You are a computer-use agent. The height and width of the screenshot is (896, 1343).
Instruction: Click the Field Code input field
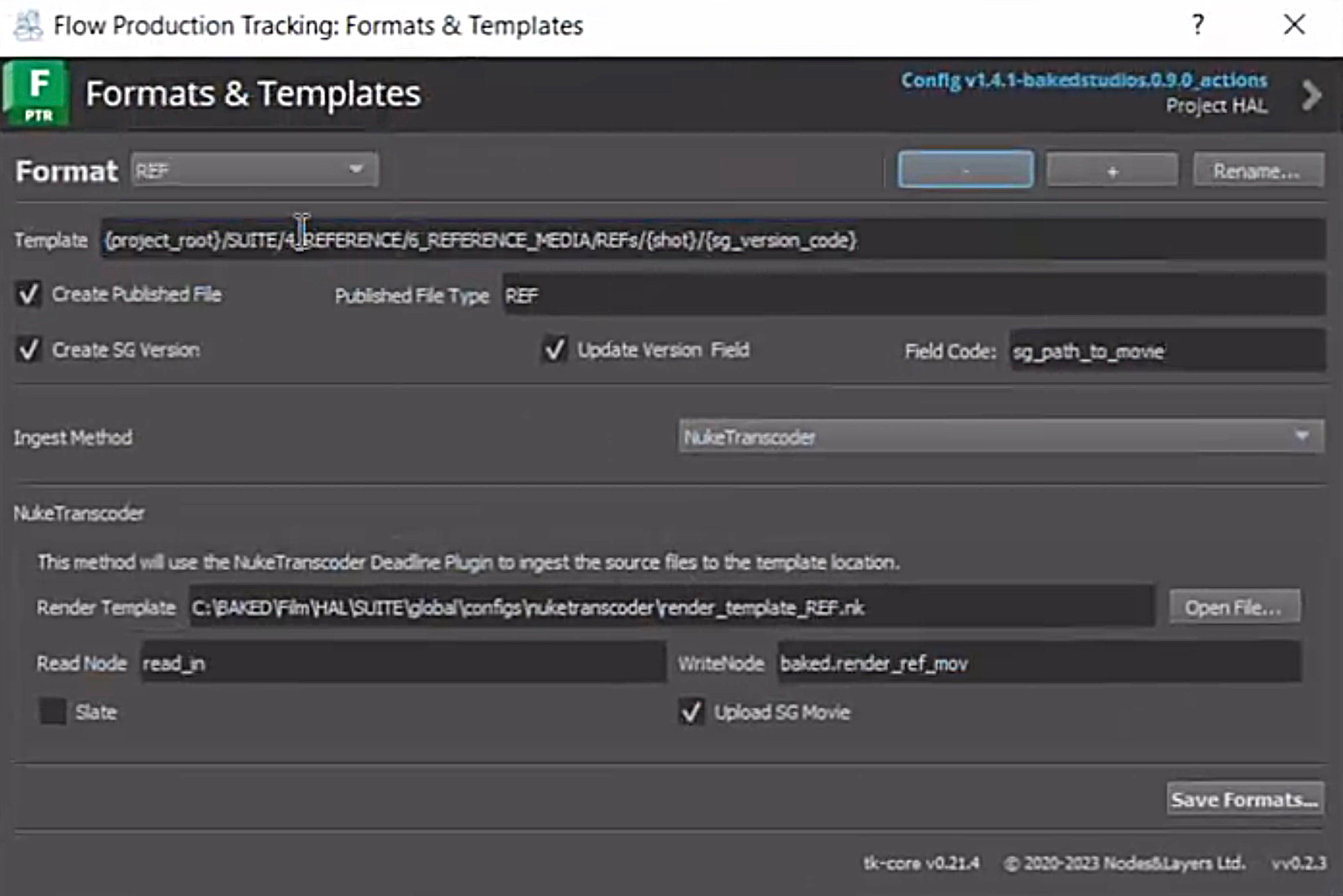click(x=1165, y=351)
